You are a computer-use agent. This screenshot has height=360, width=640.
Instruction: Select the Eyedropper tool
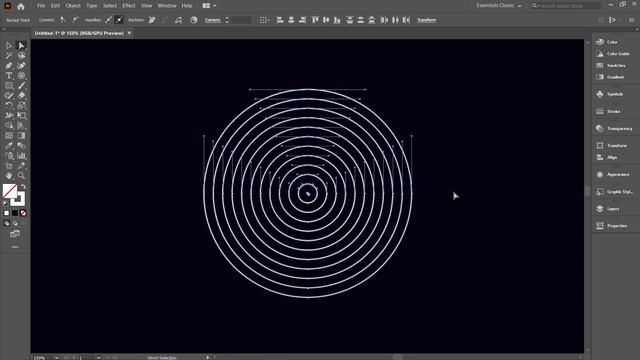9,145
